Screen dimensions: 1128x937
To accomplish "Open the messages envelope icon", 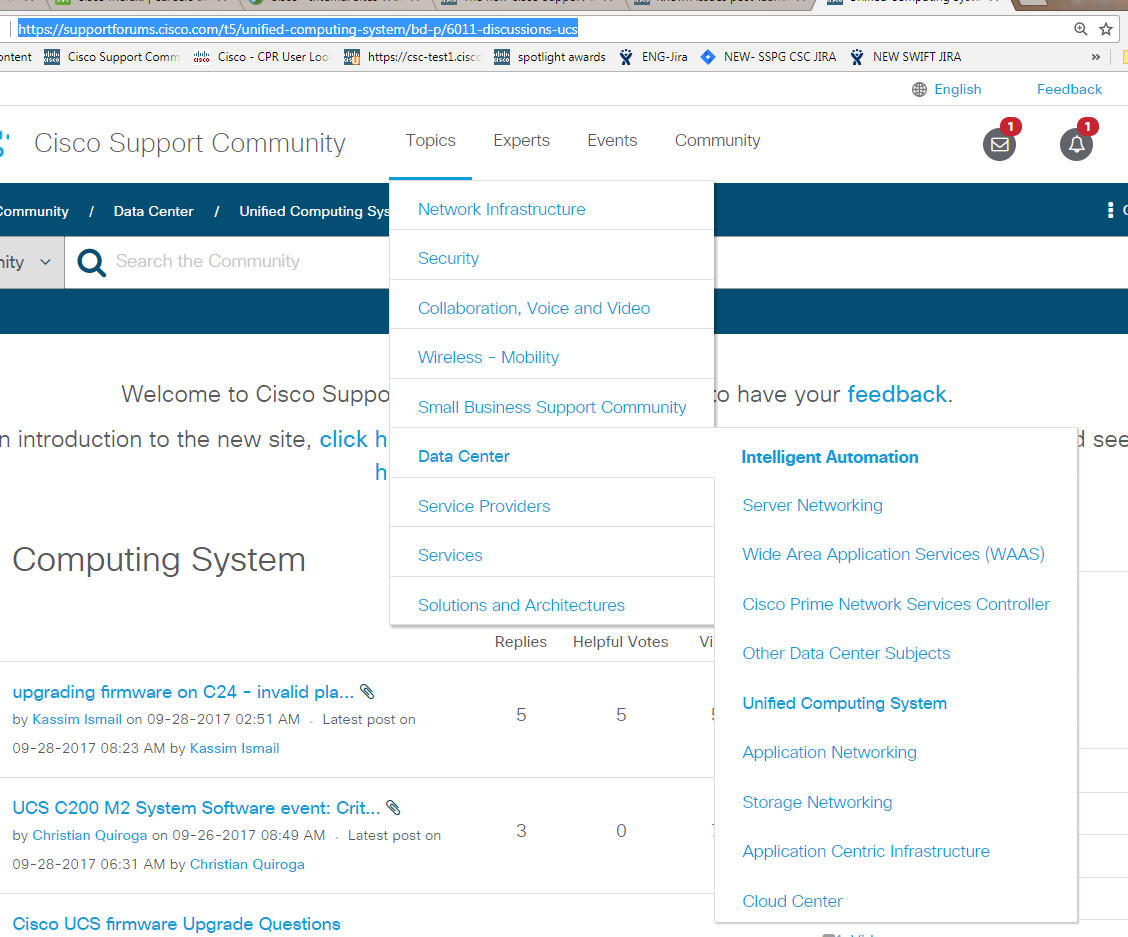I will pyautogui.click(x=999, y=146).
